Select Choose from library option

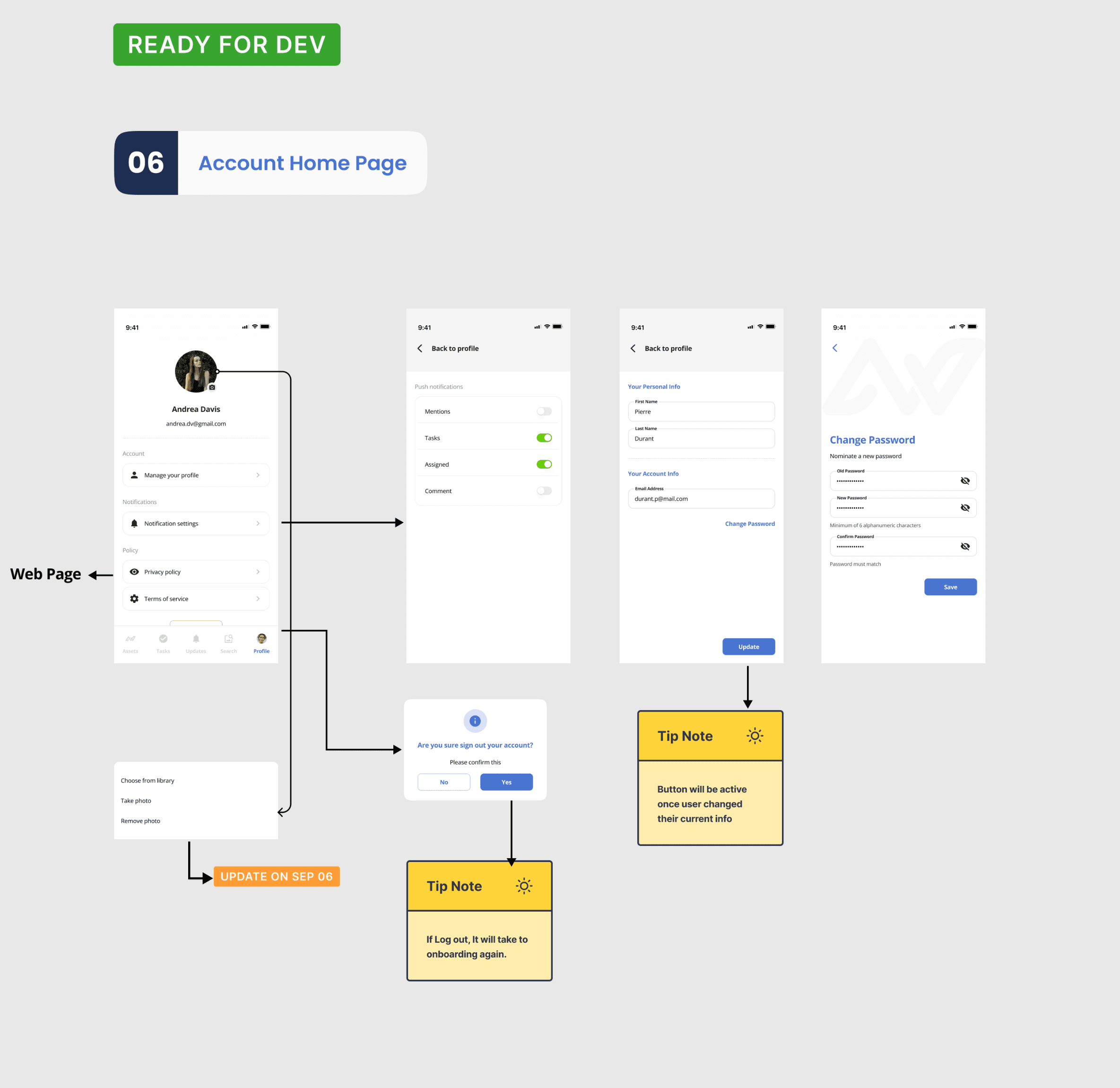(148, 781)
